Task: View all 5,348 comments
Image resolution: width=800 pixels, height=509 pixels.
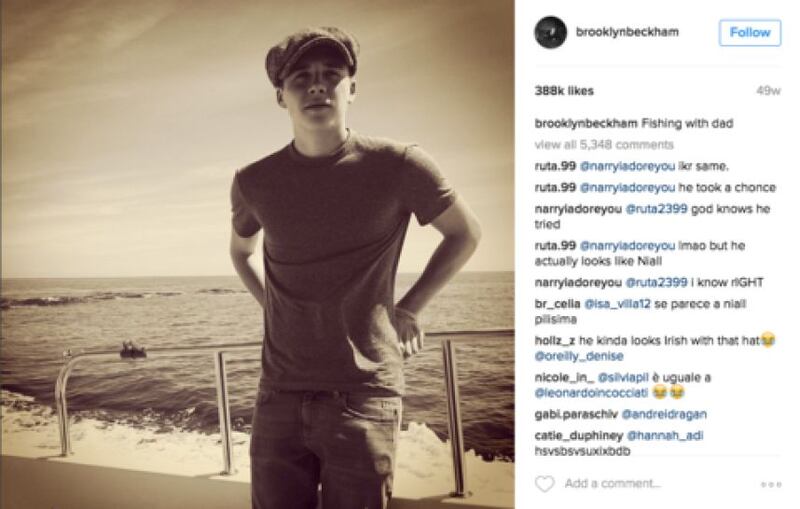Action: tap(604, 145)
